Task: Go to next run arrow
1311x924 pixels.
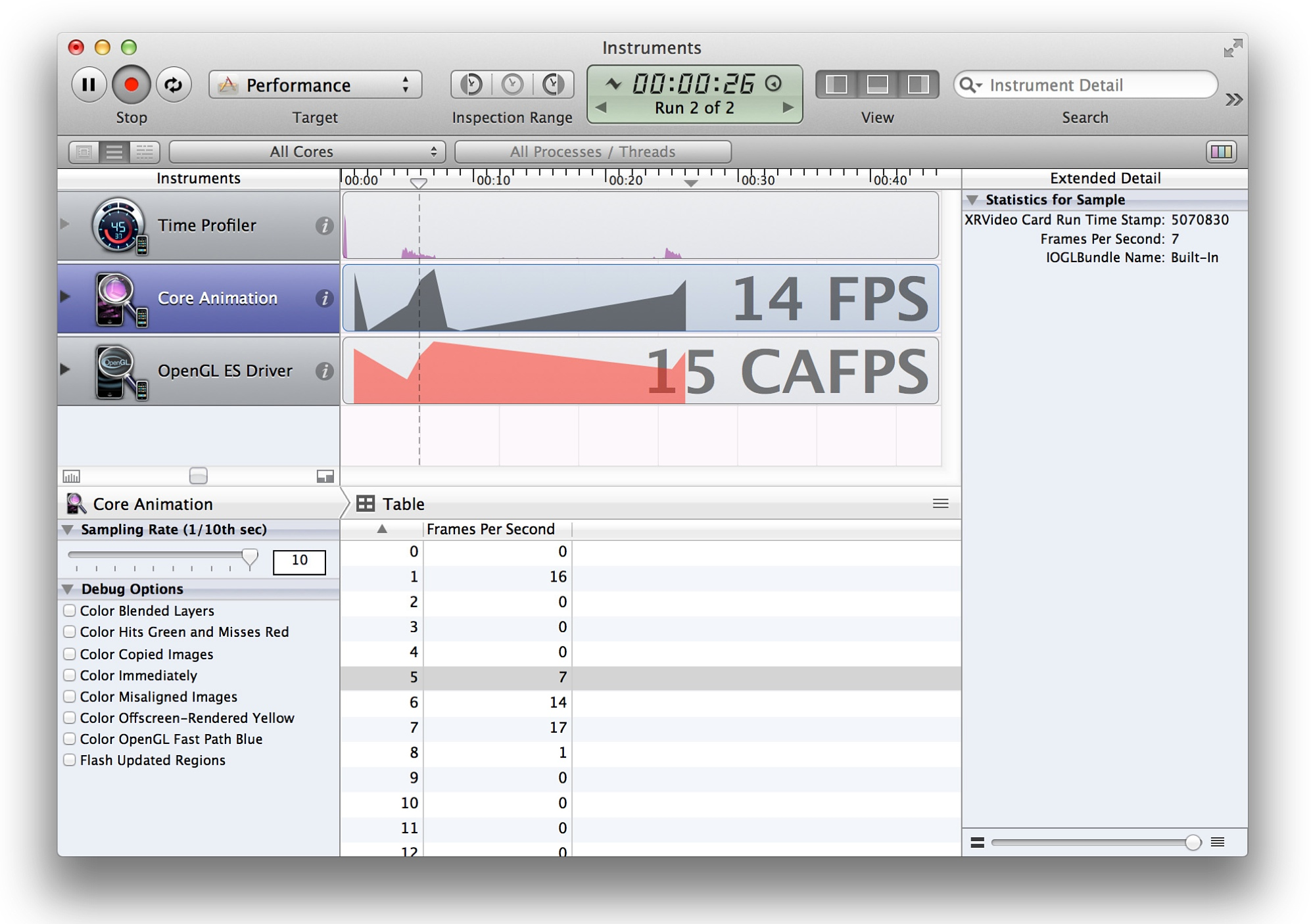Action: pos(788,107)
